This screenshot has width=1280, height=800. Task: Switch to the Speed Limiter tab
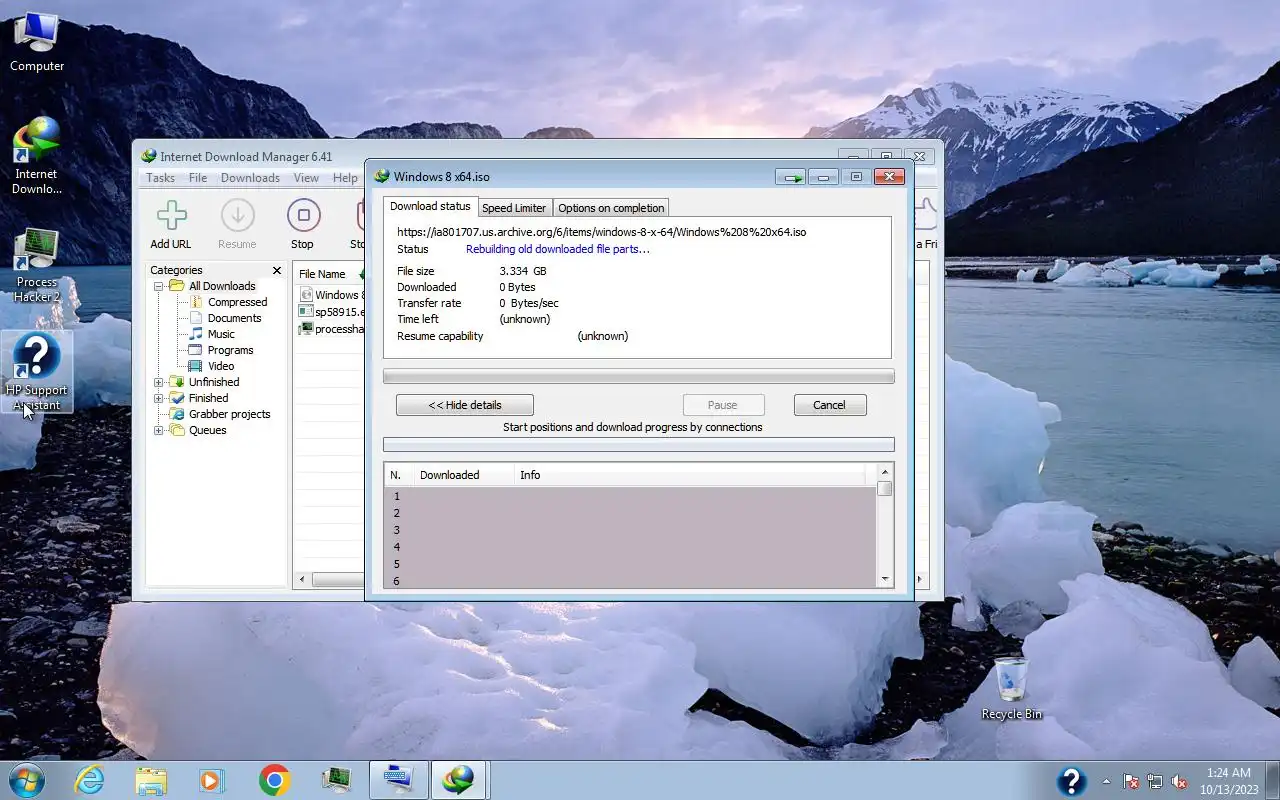click(x=514, y=208)
